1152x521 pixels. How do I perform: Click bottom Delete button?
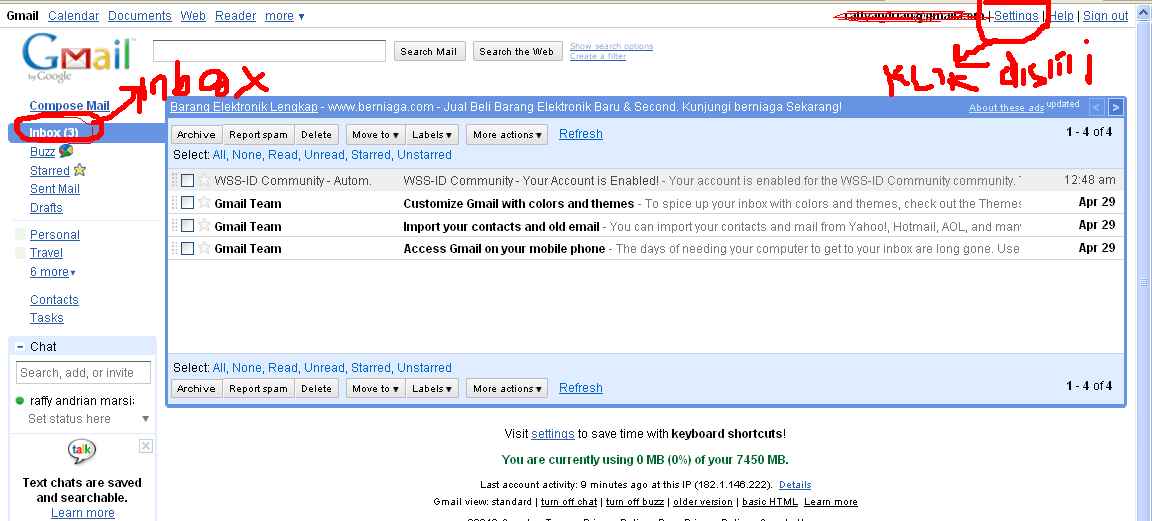pos(317,389)
